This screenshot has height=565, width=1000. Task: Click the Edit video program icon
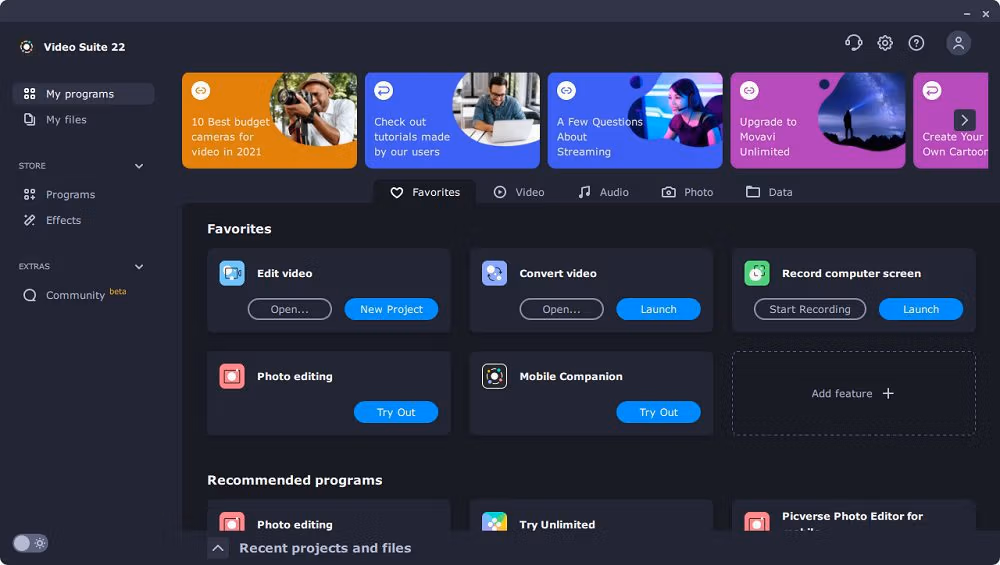click(x=232, y=273)
